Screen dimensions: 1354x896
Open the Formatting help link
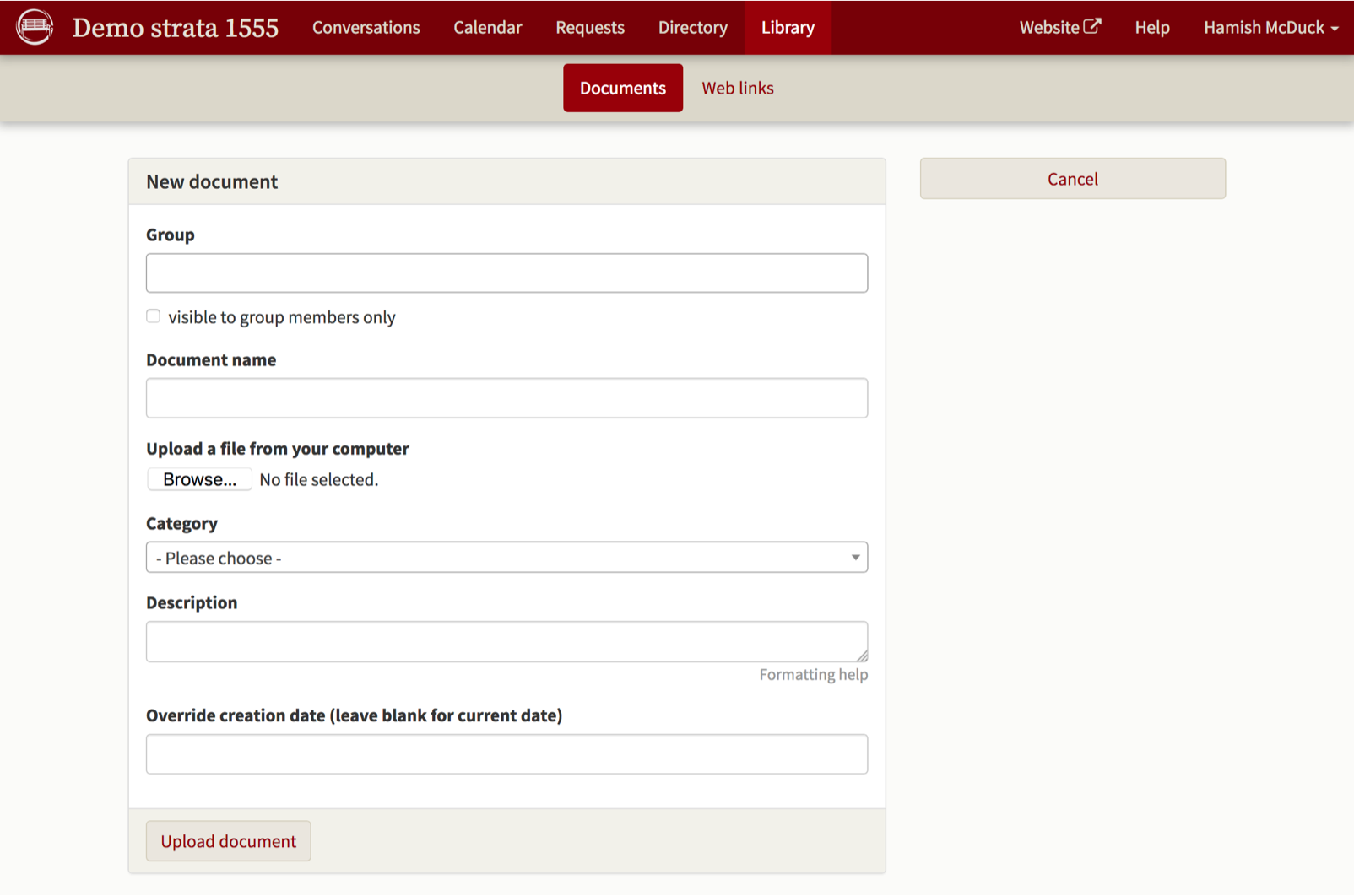(813, 674)
